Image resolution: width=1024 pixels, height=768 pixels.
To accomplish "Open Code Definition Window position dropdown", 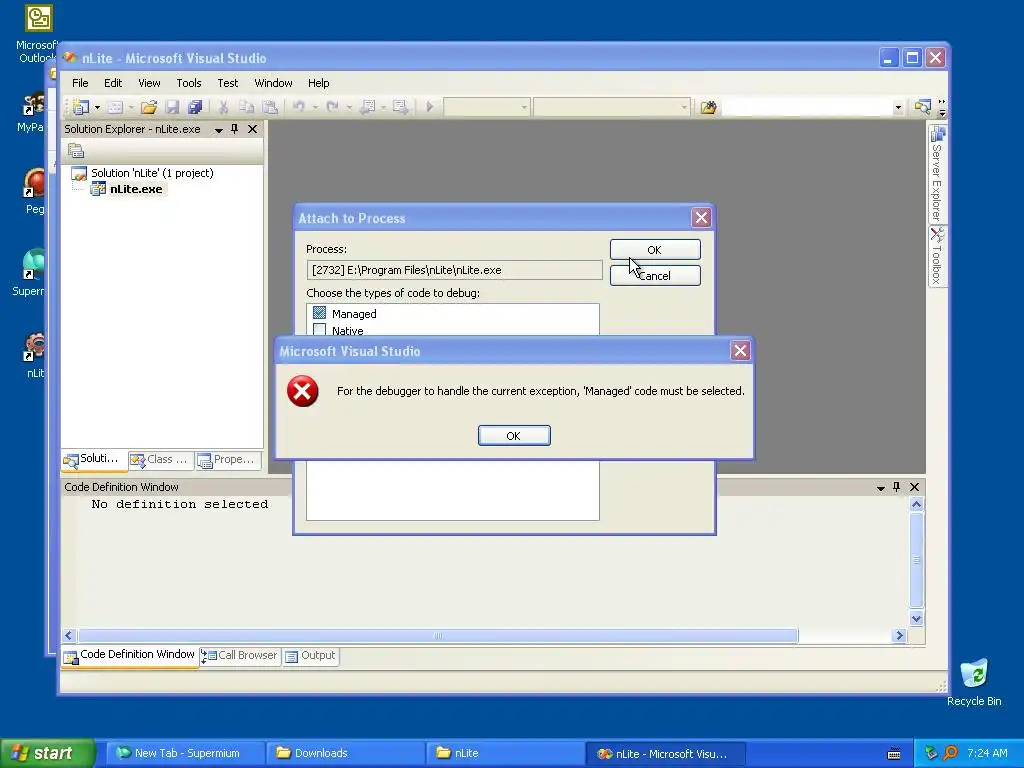I will coord(880,488).
